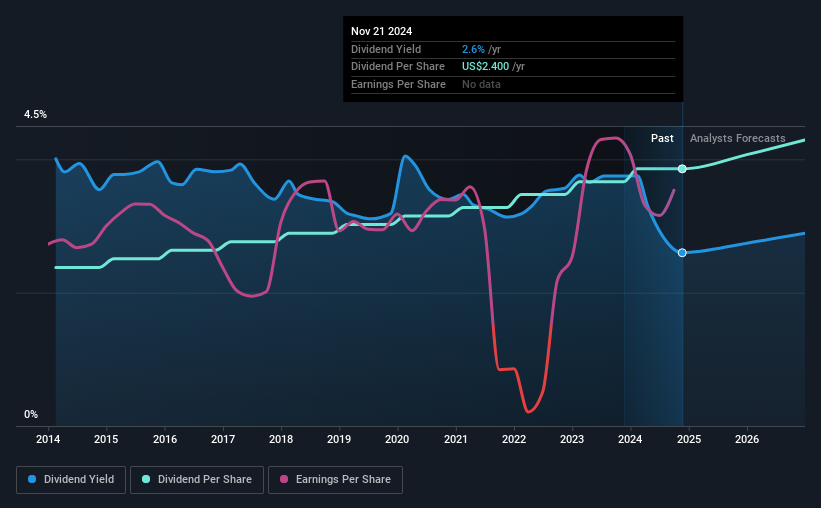Click the US$2.400 dividend per share value
The width and height of the screenshot is (821, 508).
tap(485, 67)
